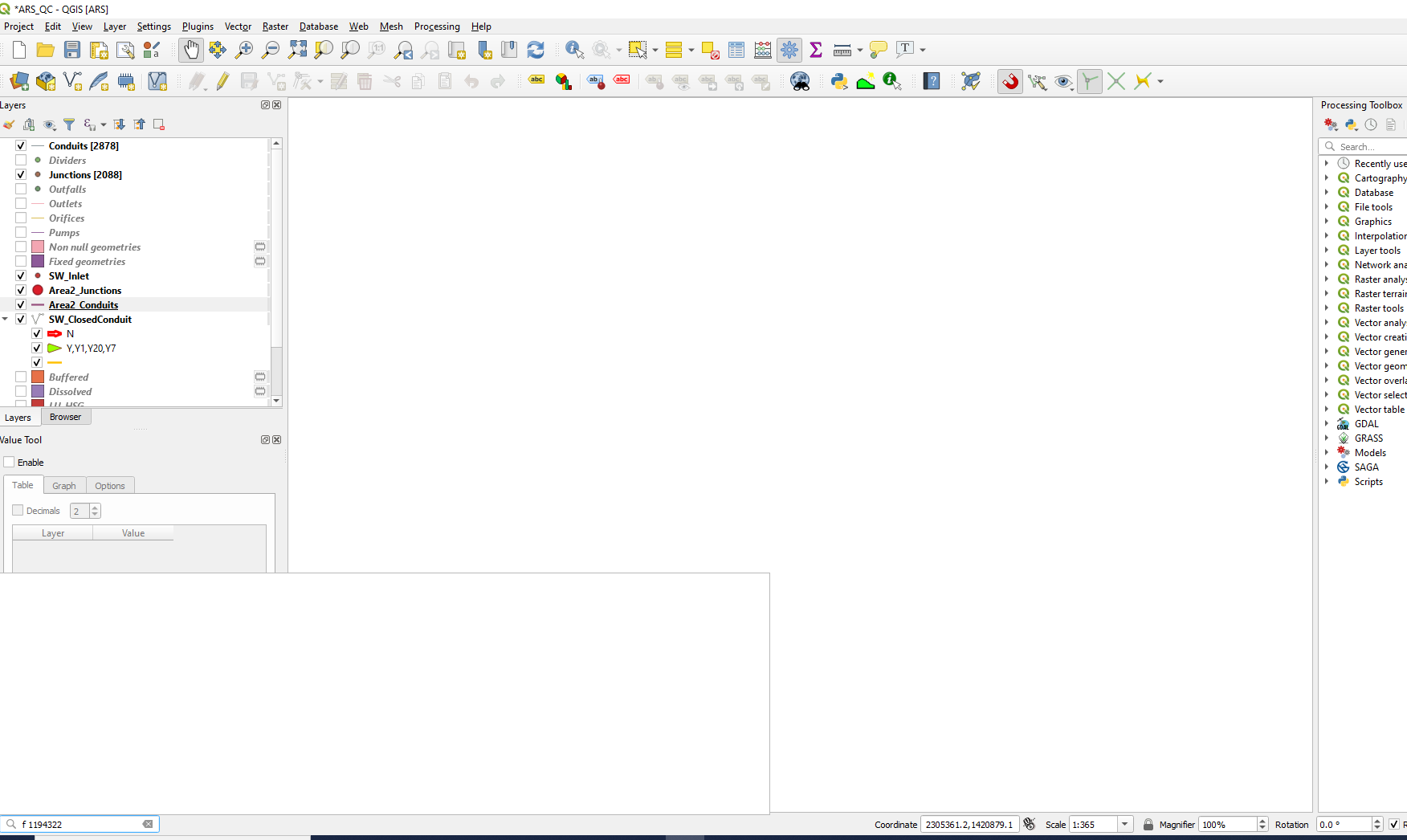Switch to the Graph tab in Value Tool

tap(64, 485)
